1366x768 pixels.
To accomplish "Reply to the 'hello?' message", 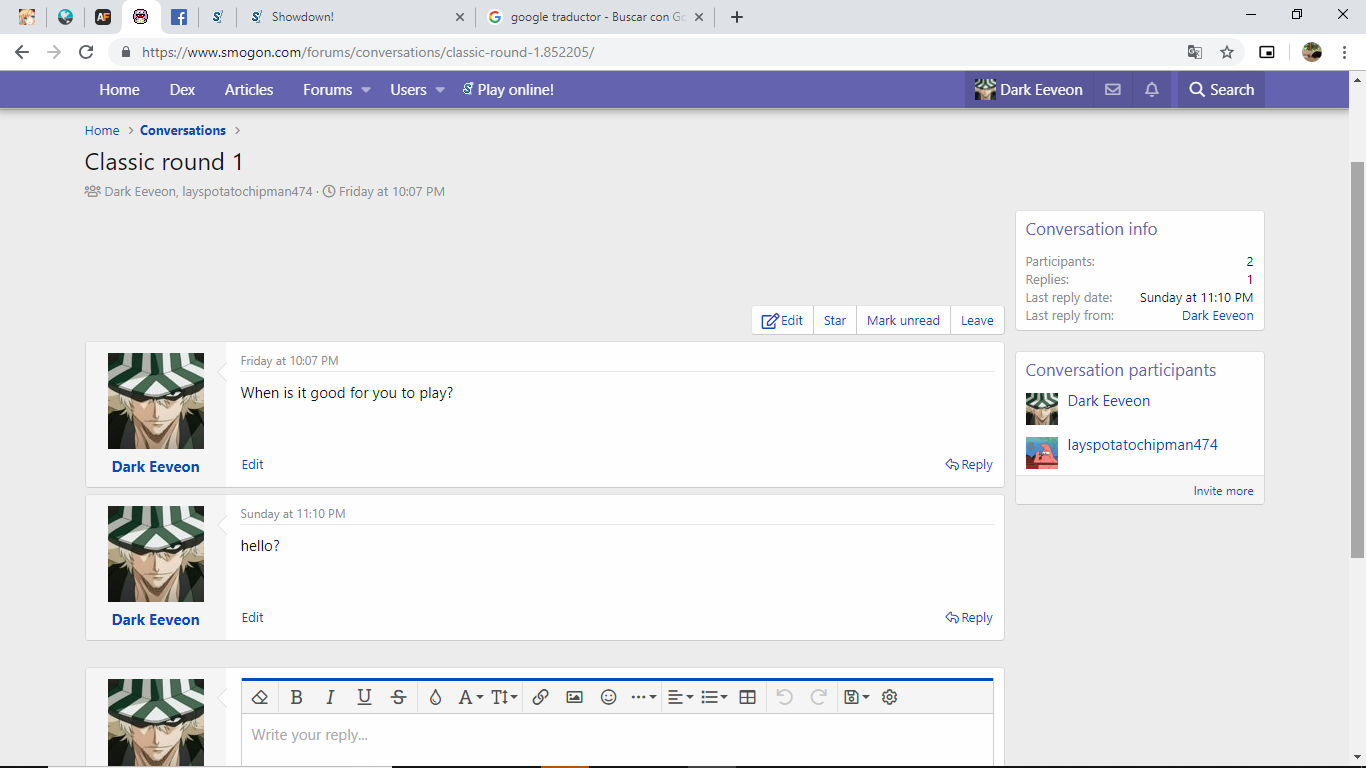I will click(x=969, y=618).
